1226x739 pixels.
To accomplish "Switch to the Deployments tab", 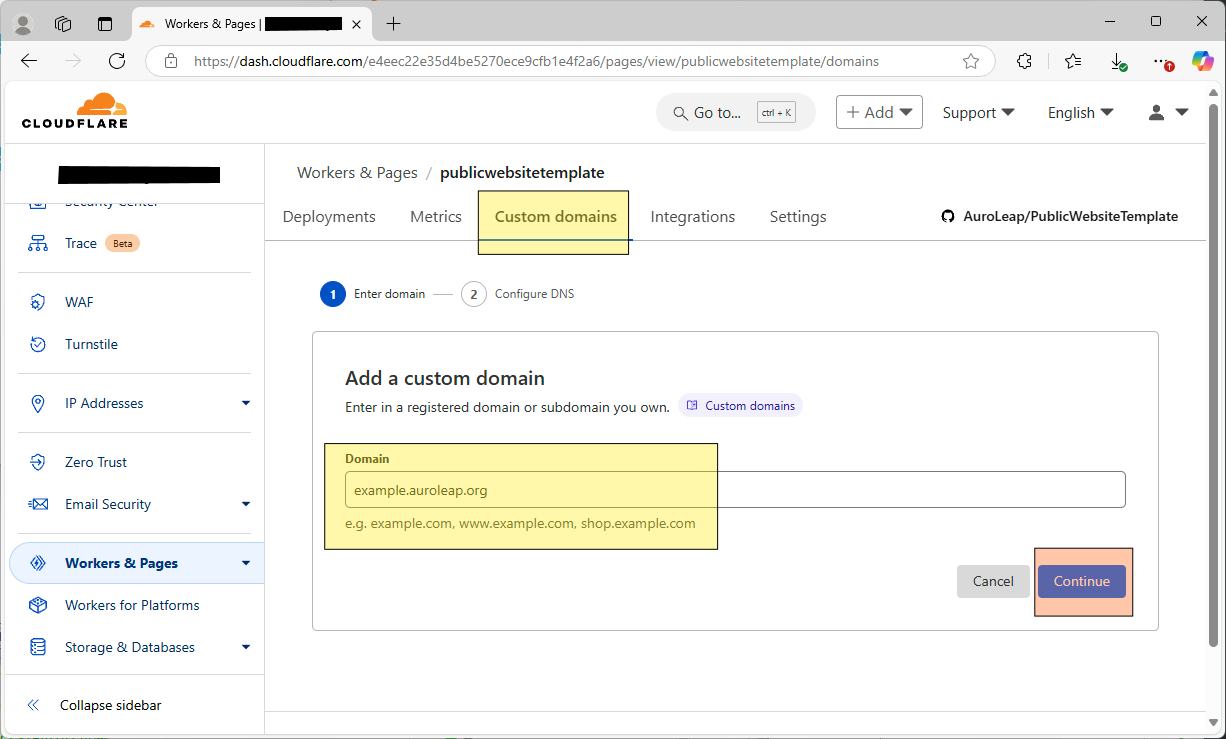I will click(329, 216).
